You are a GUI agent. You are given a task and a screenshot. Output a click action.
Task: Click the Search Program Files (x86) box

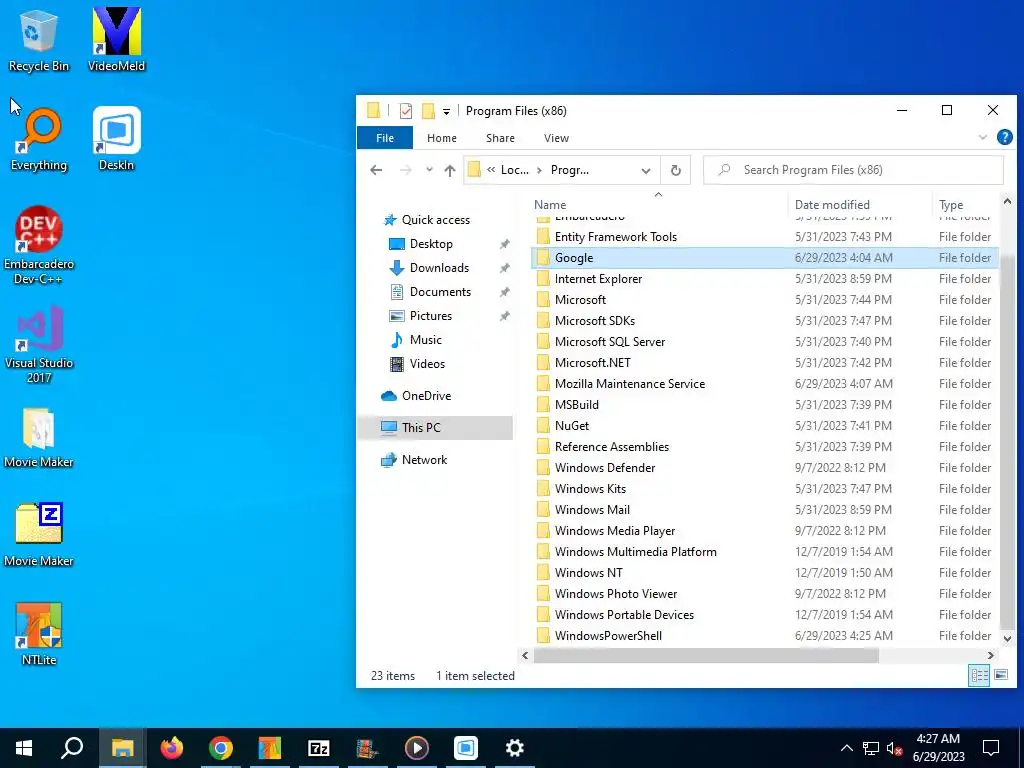coord(854,170)
